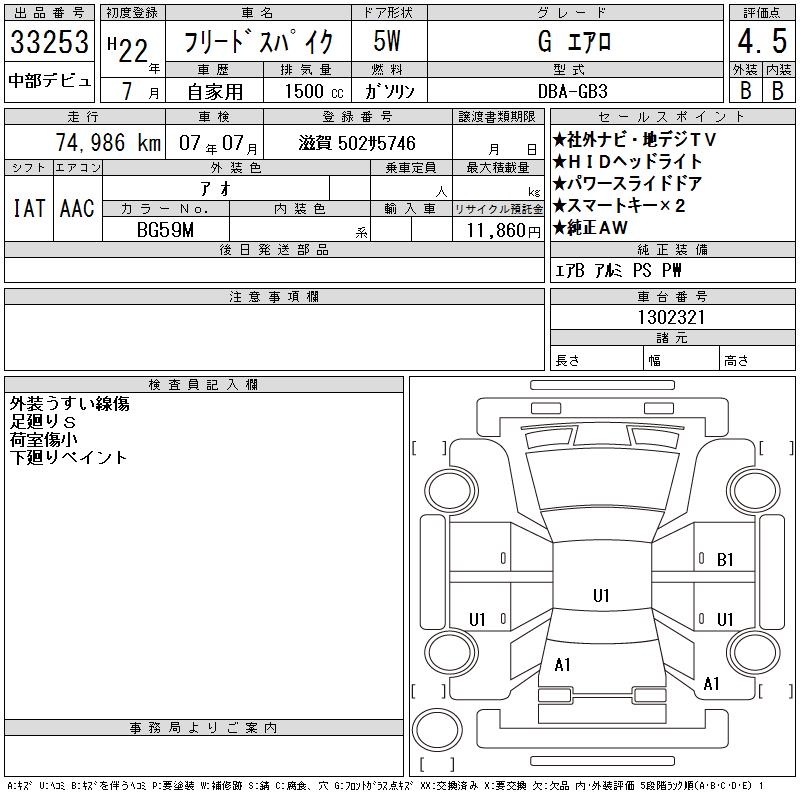Click the A1 mark at rear right corner
Image resolution: width=800 pixels, height=800 pixels.
(711, 684)
